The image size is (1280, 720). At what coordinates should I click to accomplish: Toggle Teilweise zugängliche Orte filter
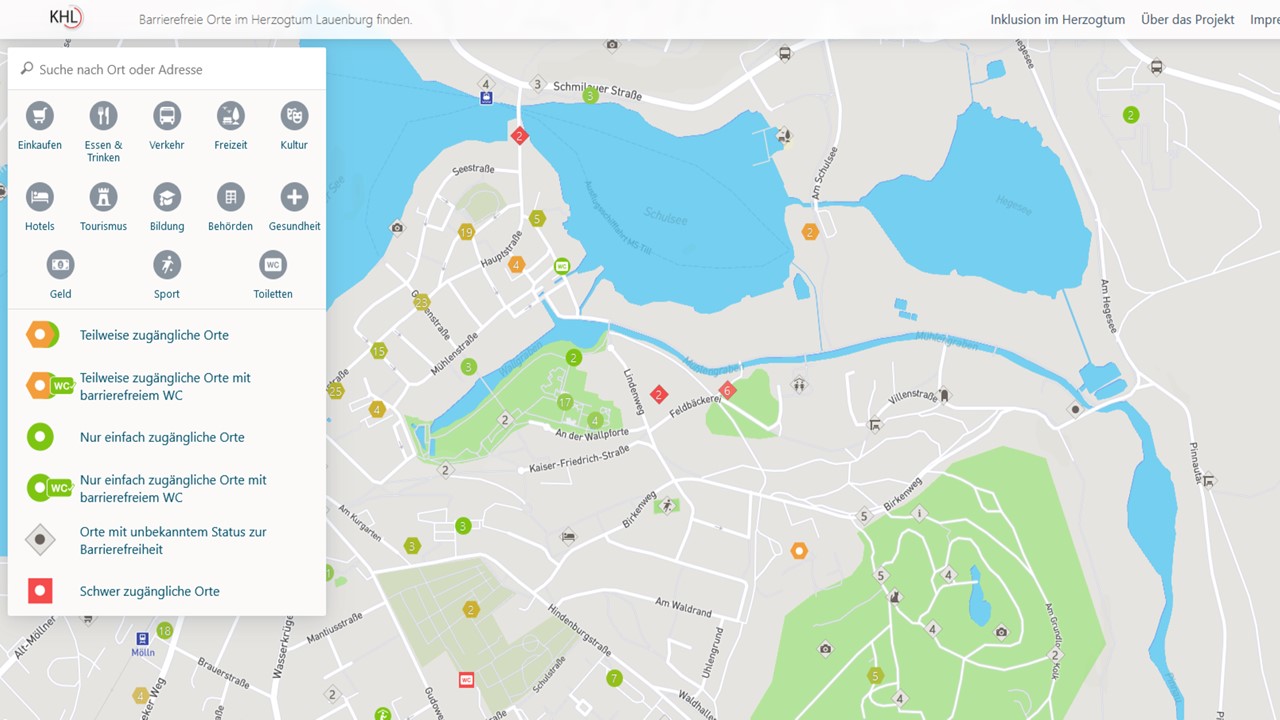154,335
